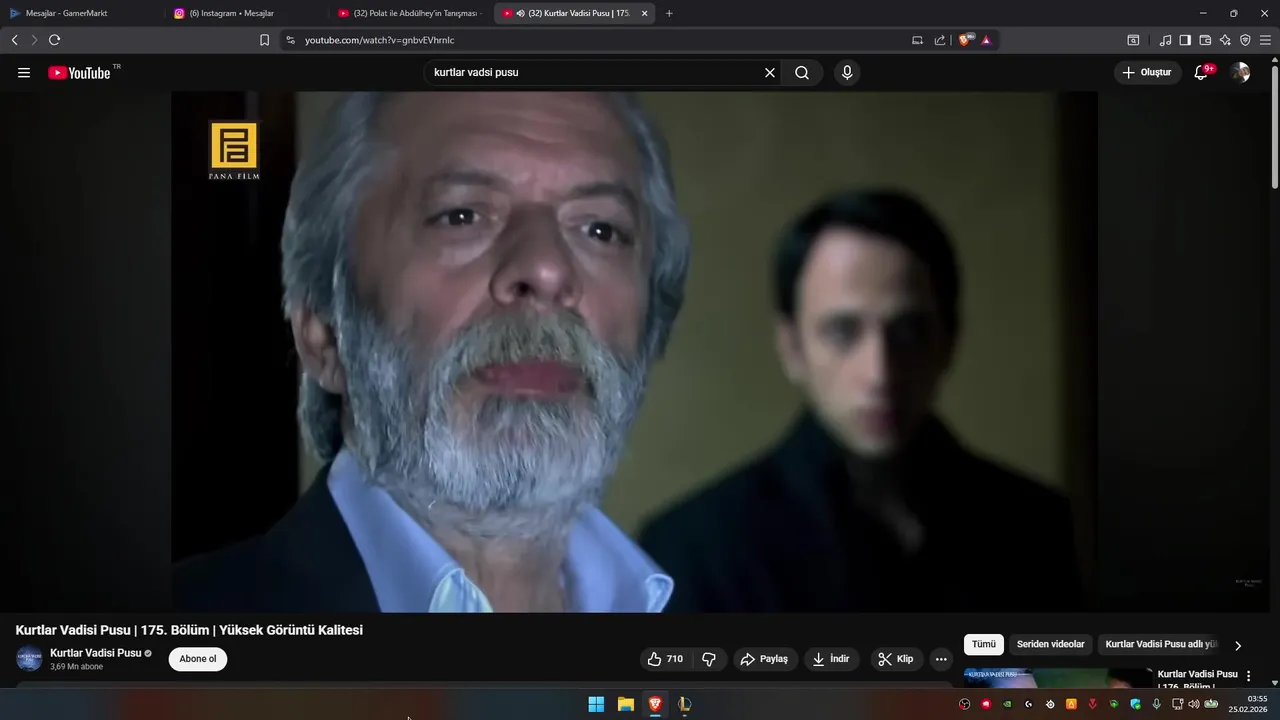Close the active Kurtlar Vadisi Pusu tab
This screenshot has height=720, width=1280.
point(644,13)
